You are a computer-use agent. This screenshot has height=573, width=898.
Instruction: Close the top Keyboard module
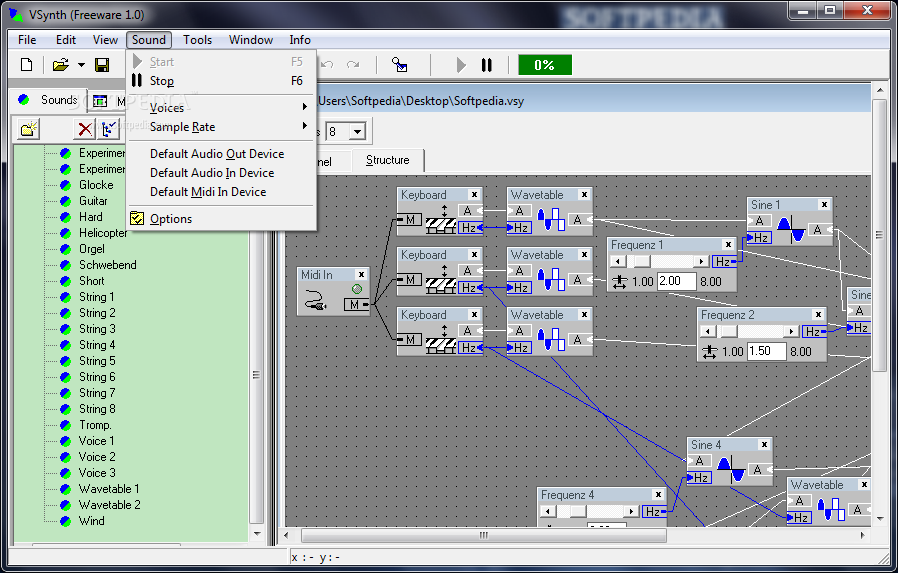point(474,195)
